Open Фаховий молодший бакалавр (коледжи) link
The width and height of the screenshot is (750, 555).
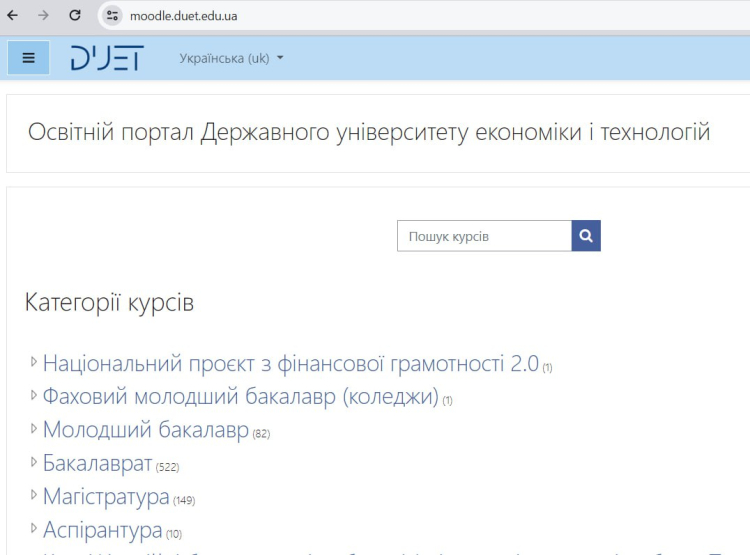[240, 396]
